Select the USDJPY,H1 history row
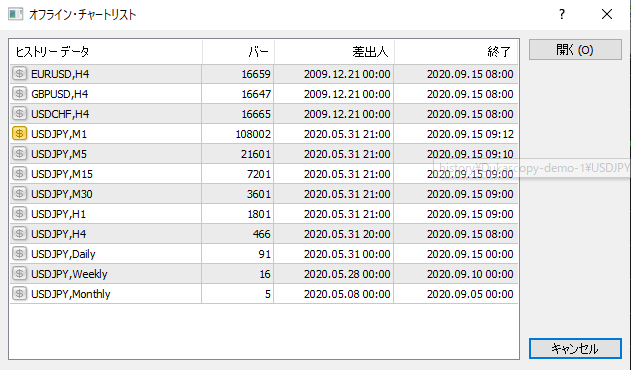Image resolution: width=631 pixels, height=370 pixels. click(x=264, y=214)
